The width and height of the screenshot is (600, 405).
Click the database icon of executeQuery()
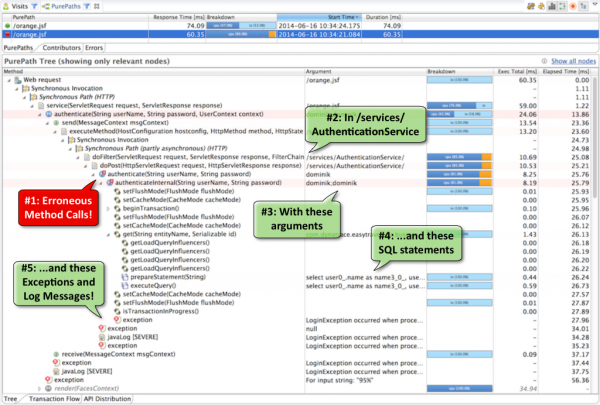click(125, 286)
